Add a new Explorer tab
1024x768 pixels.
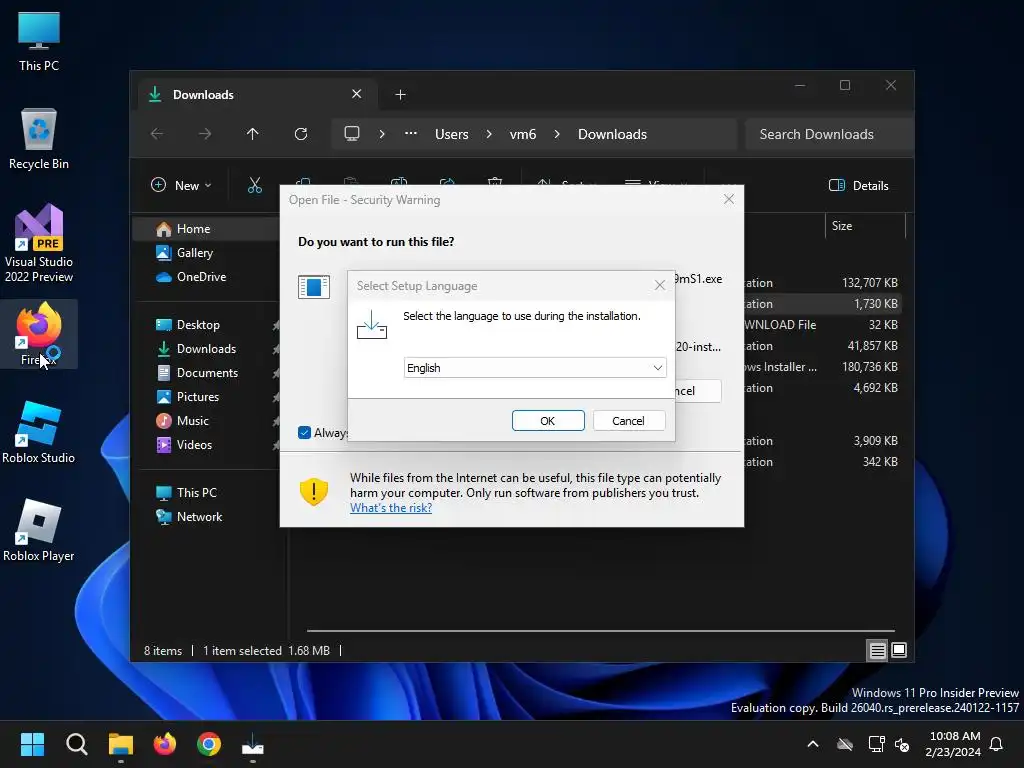click(x=400, y=95)
